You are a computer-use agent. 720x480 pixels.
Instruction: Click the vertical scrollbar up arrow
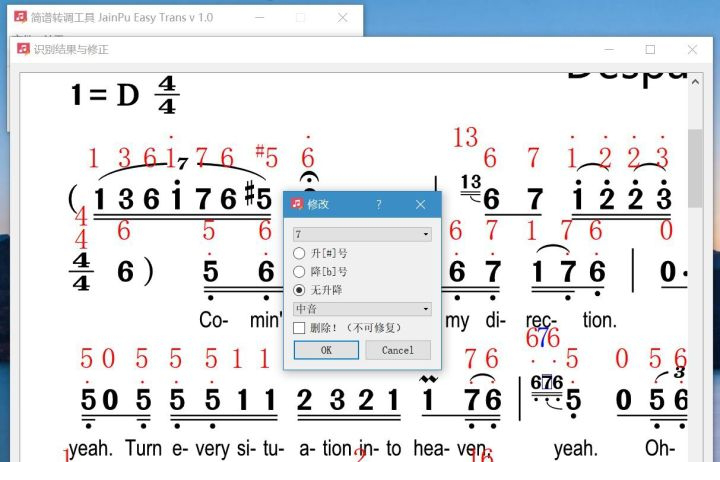pos(695,82)
